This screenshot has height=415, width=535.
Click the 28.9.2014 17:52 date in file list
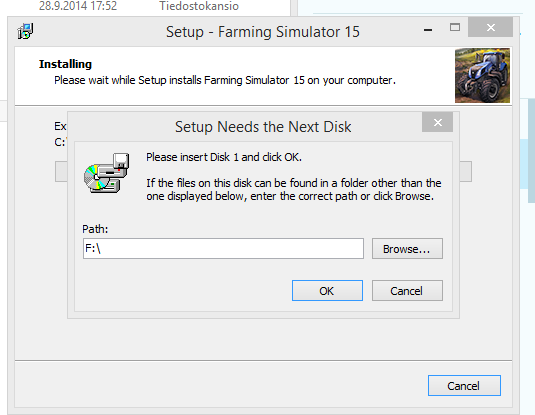click(x=78, y=6)
